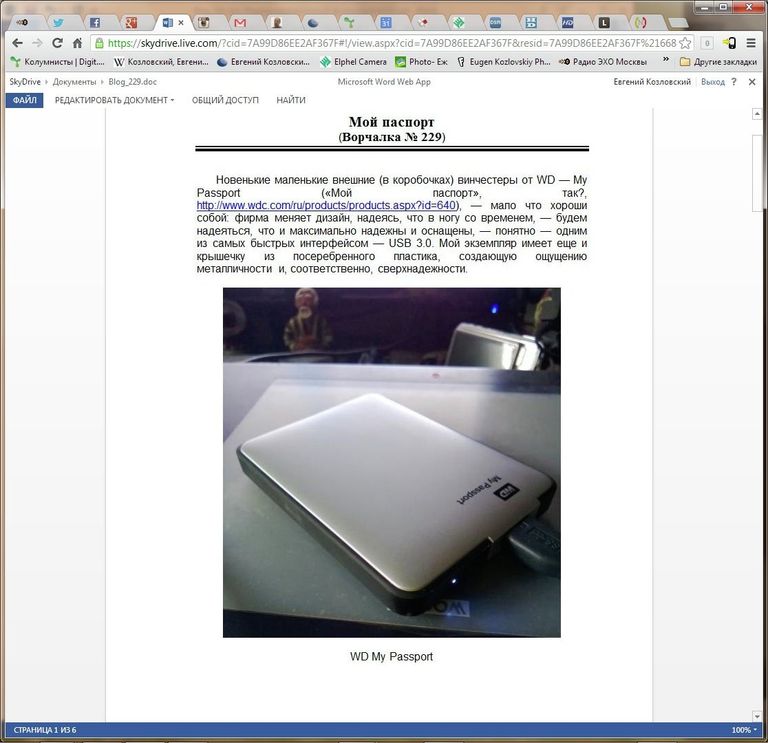Click the green padlock security icon
768x743 pixels.
point(99,43)
